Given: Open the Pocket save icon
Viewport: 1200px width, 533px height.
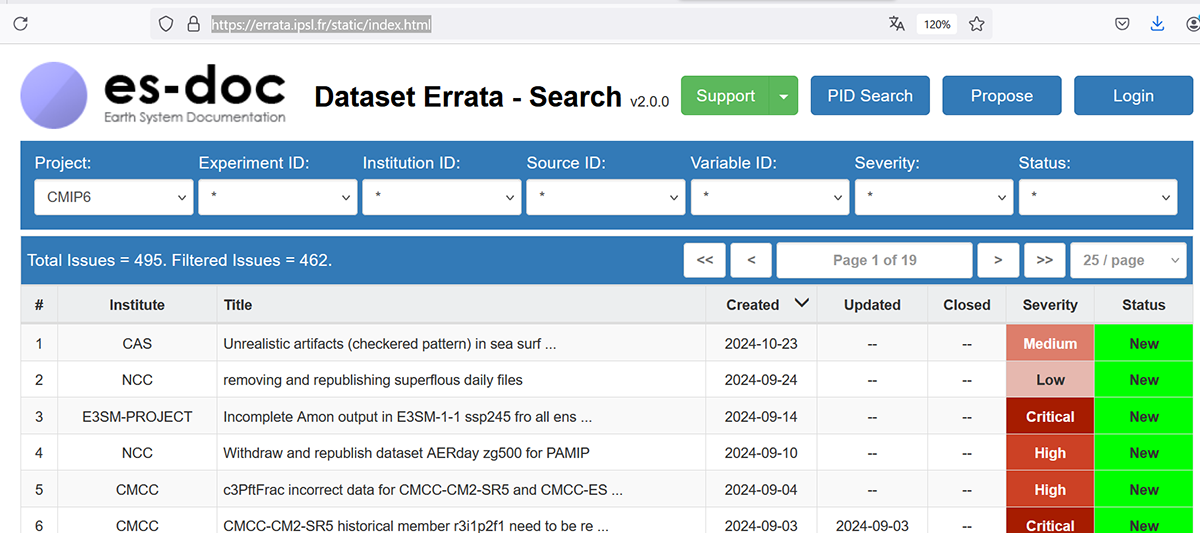Looking at the screenshot, I should tap(1123, 24).
